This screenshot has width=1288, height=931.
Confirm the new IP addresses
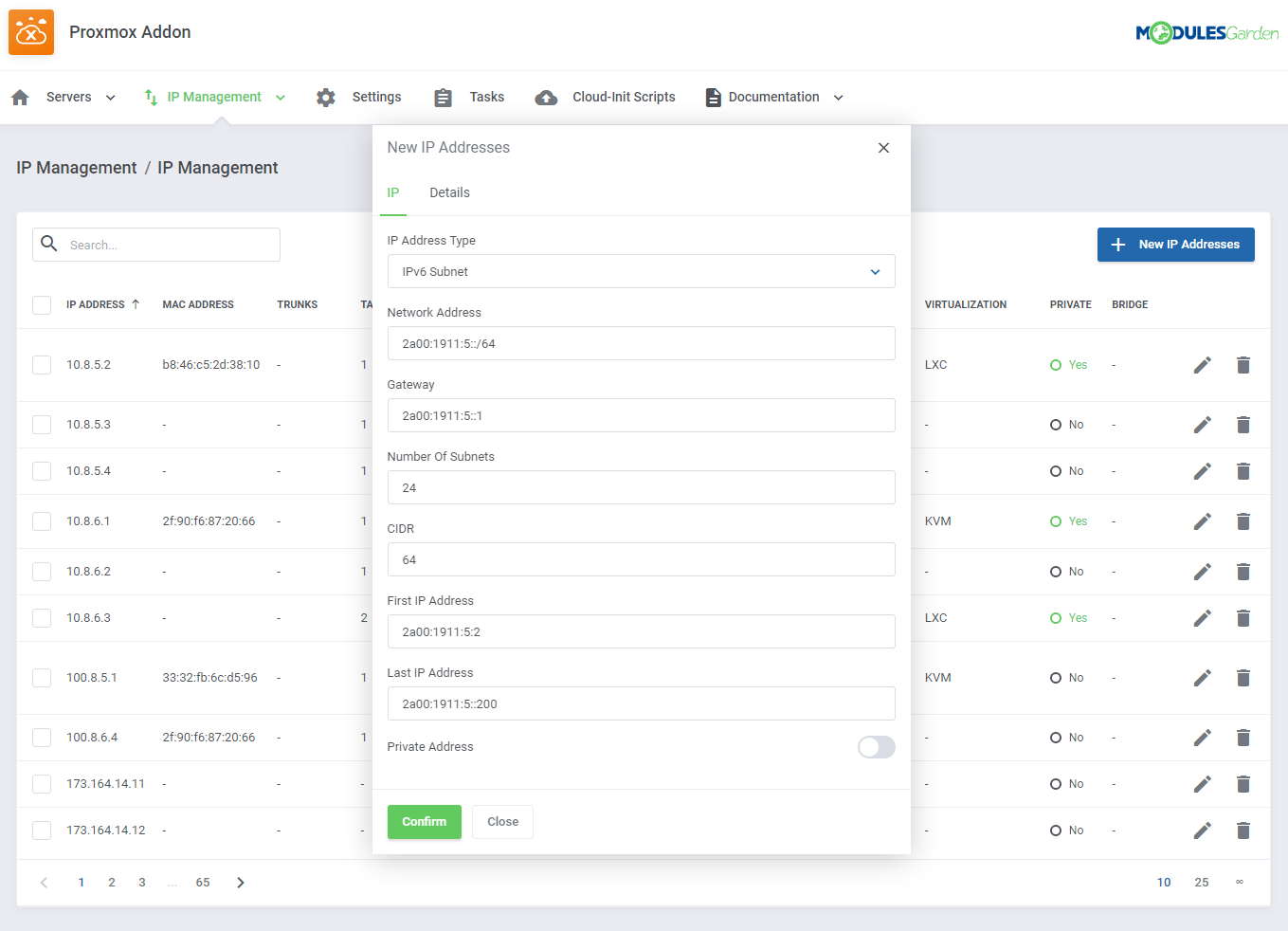(424, 821)
